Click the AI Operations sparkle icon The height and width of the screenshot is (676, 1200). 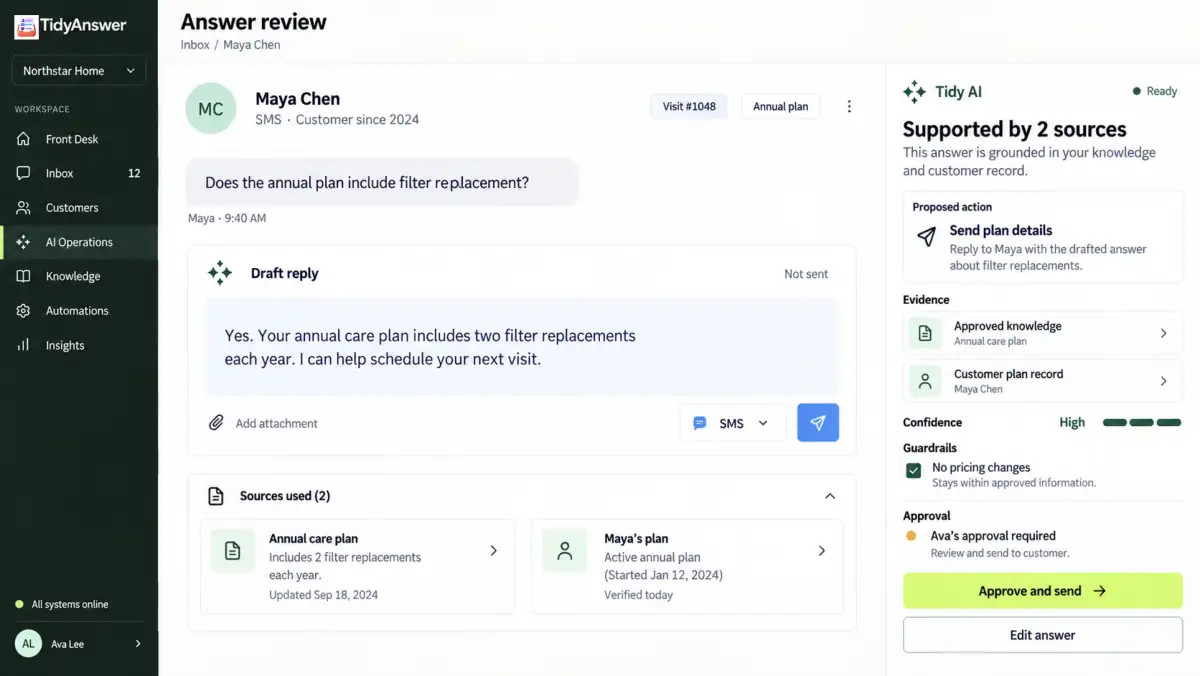click(23, 242)
